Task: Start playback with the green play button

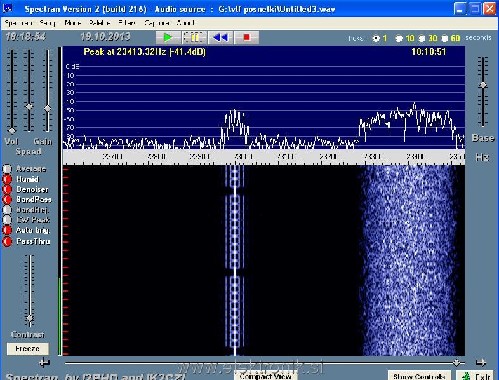Action: (168, 37)
